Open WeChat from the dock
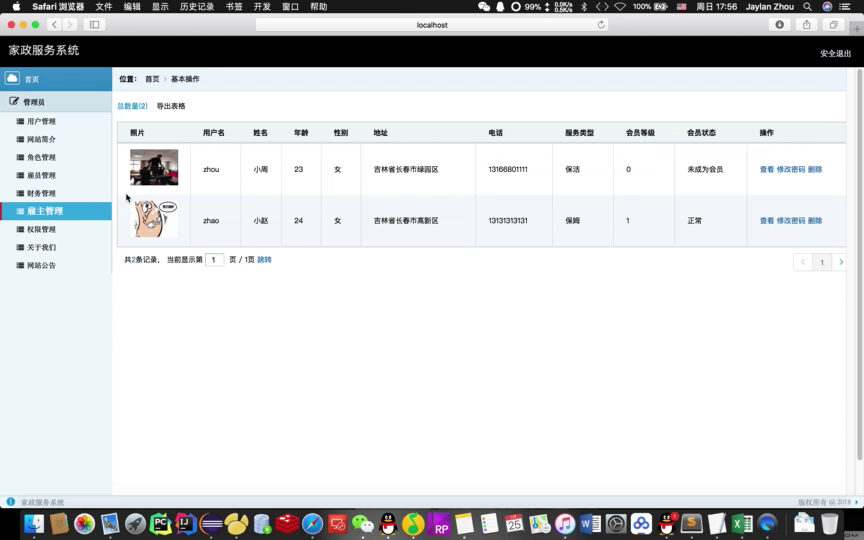The image size is (864, 540). click(363, 523)
